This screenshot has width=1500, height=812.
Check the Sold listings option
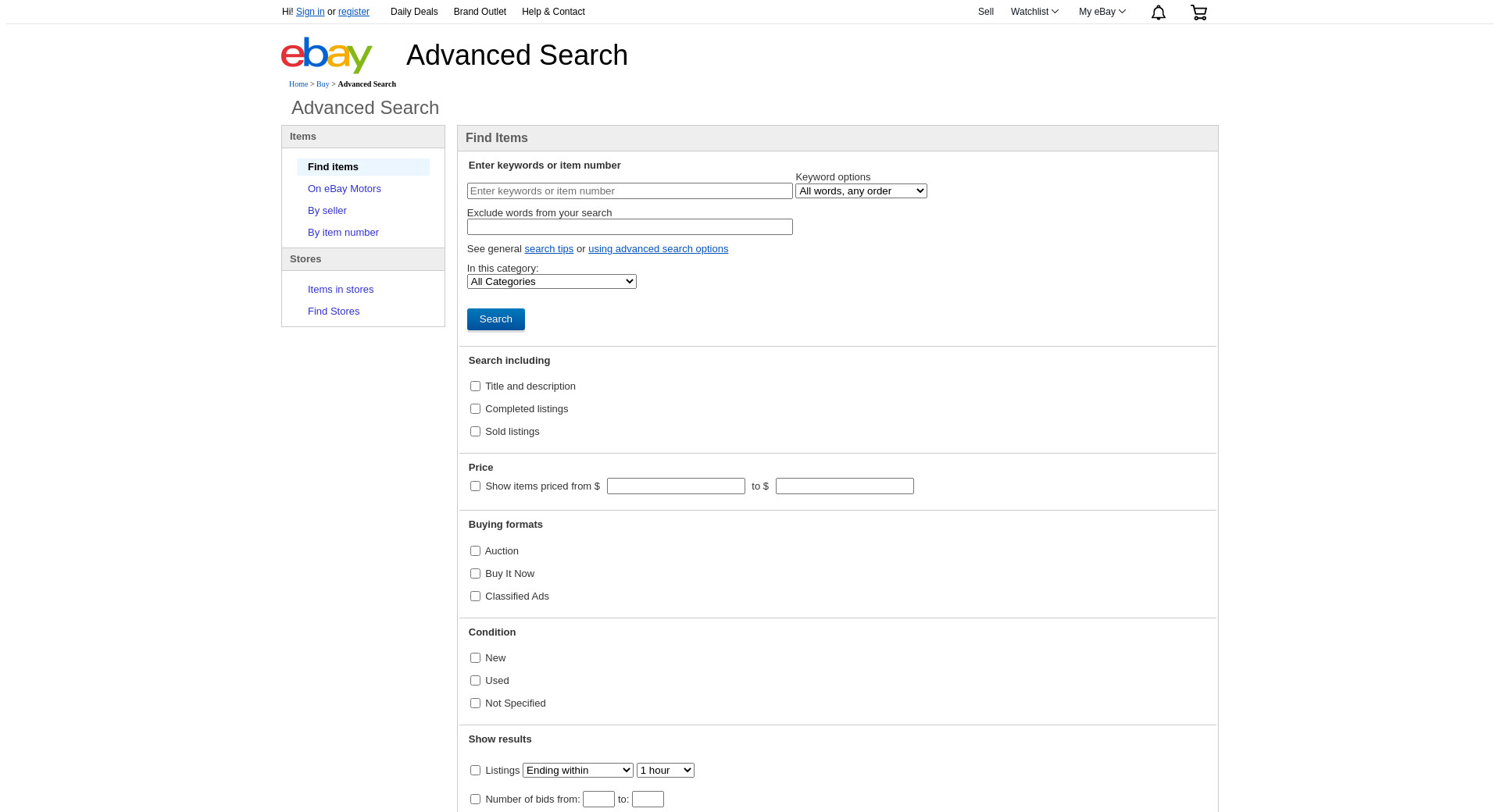tap(475, 432)
